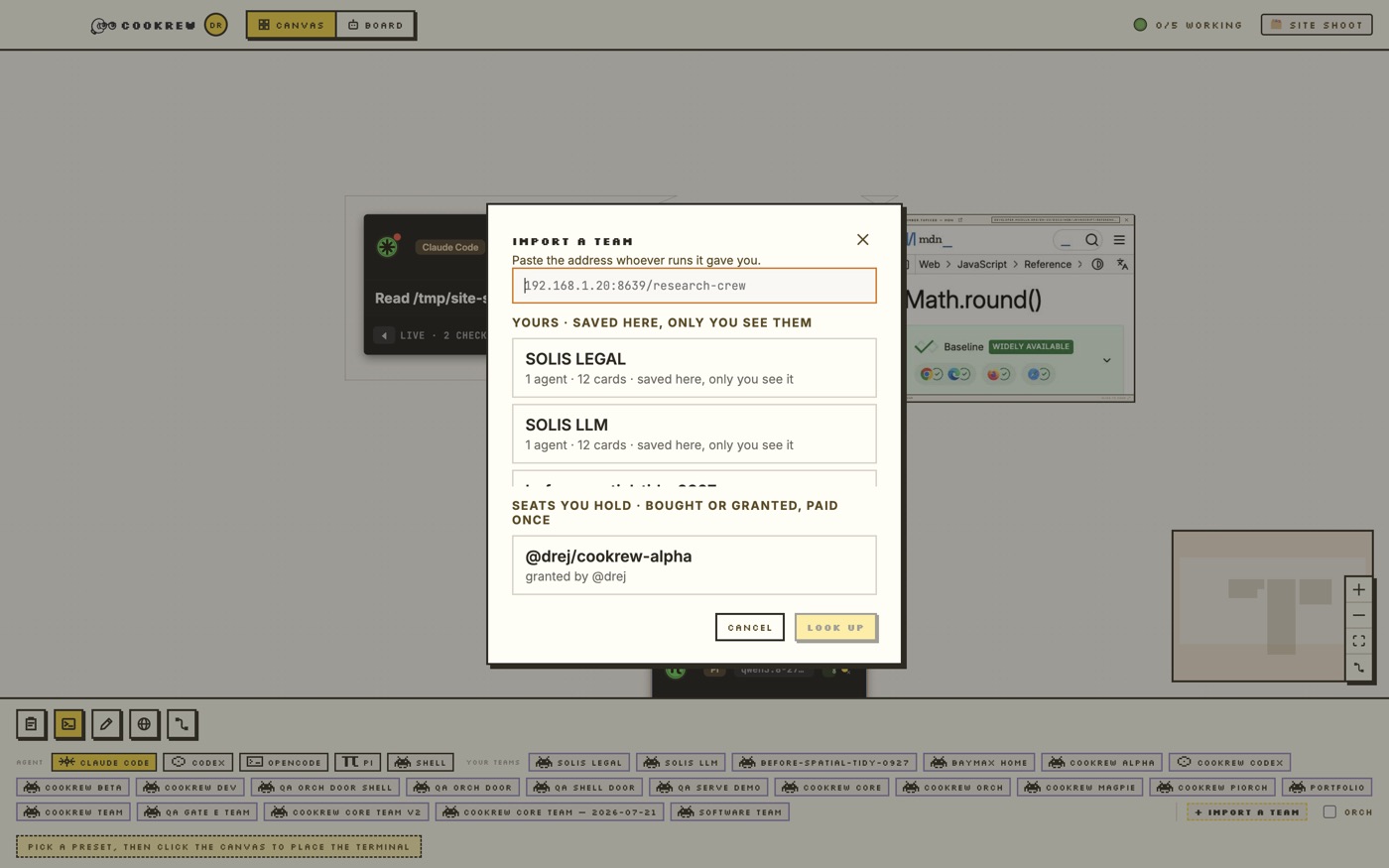Click the DR user avatar badge
The width and height of the screenshot is (1389, 868).
coord(215,25)
